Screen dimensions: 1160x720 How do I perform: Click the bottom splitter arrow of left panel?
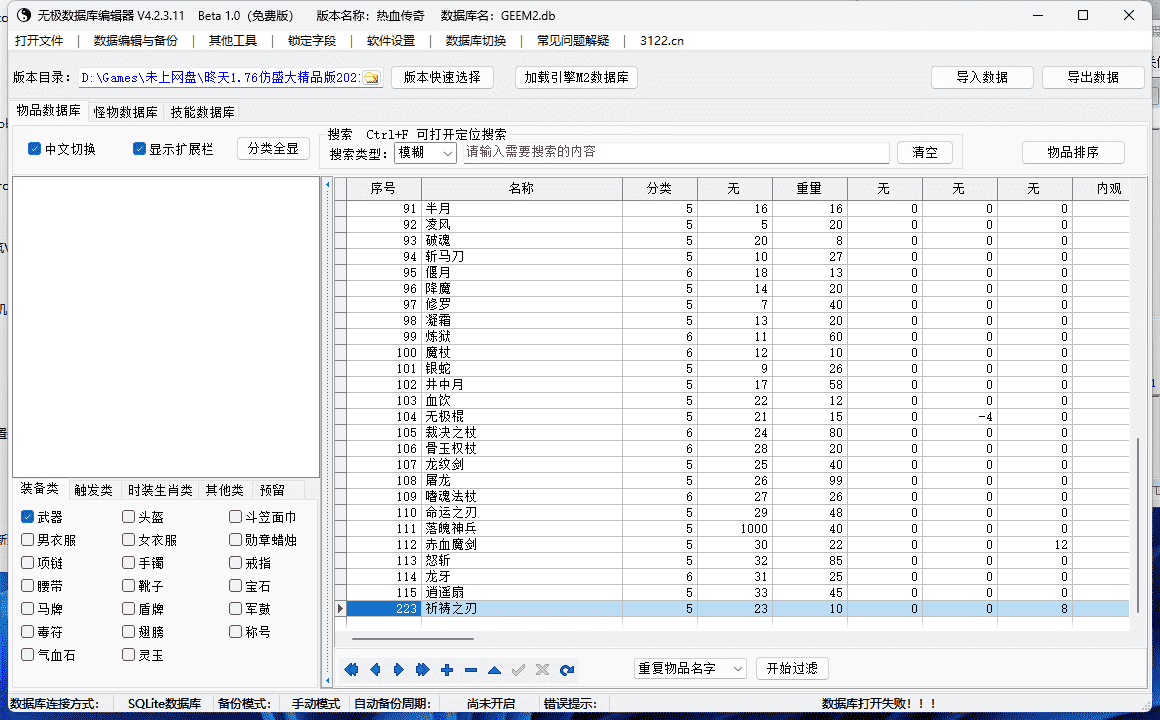point(328,680)
